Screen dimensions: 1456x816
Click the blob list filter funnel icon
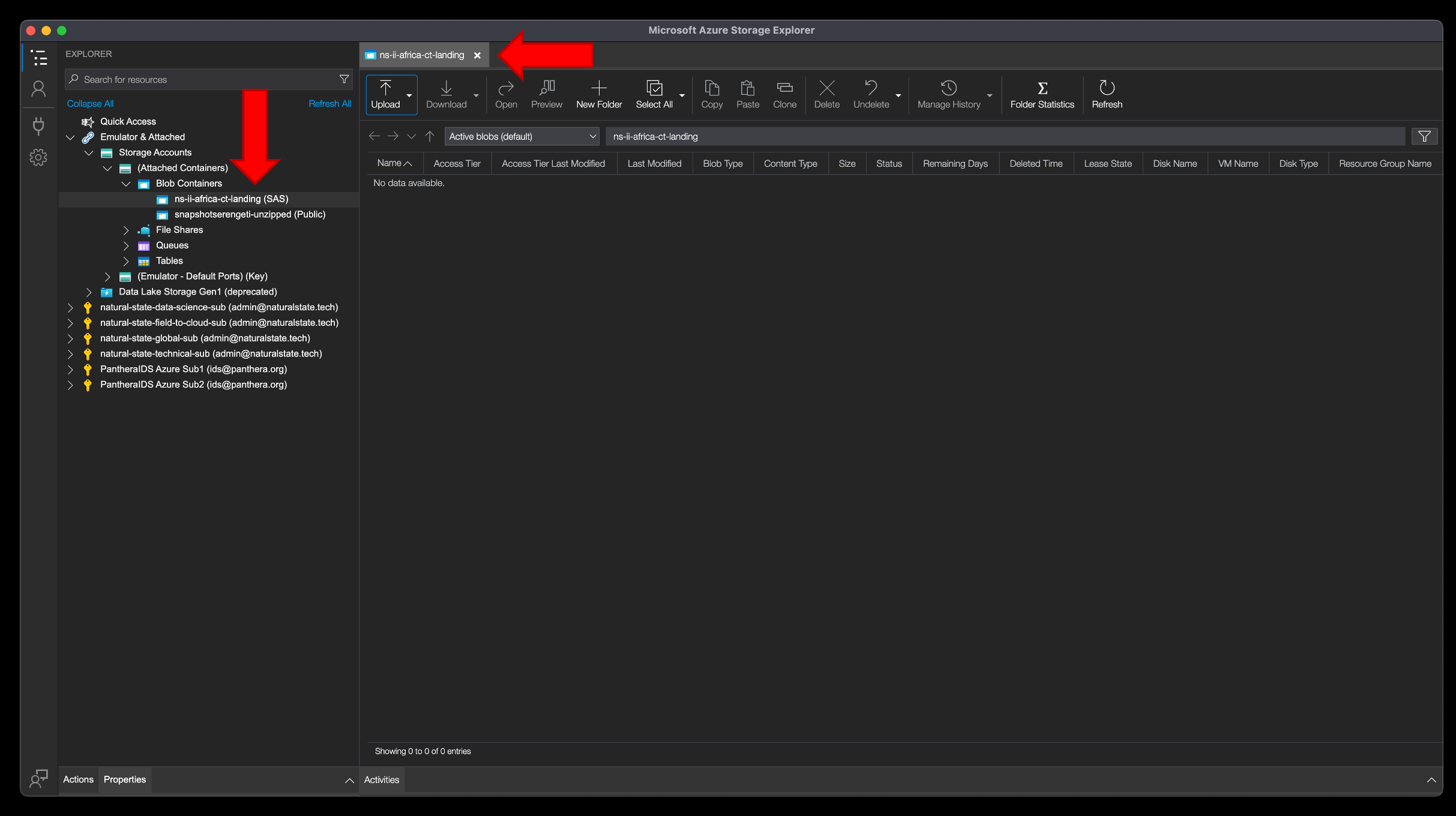(1424, 137)
